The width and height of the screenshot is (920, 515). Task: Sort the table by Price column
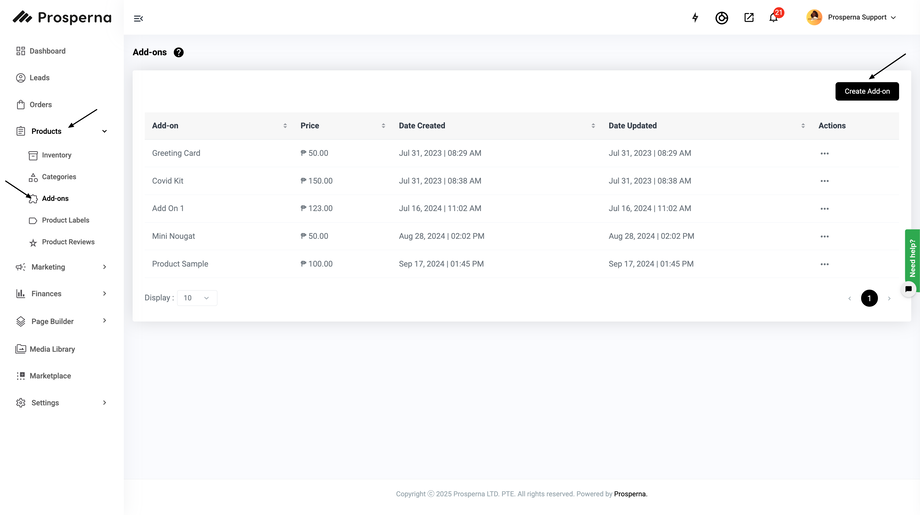383,126
